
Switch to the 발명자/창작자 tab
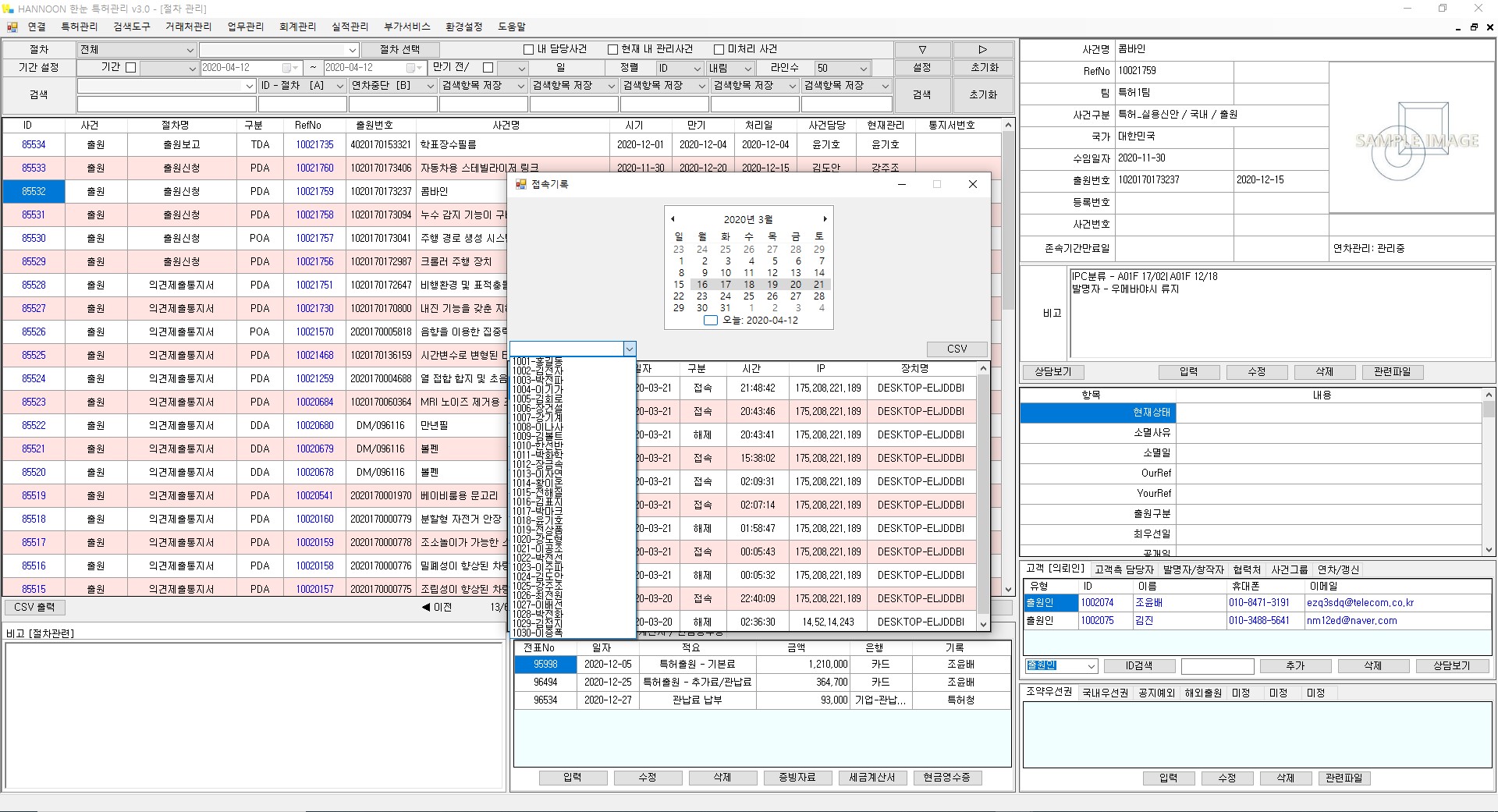[x=1193, y=569]
